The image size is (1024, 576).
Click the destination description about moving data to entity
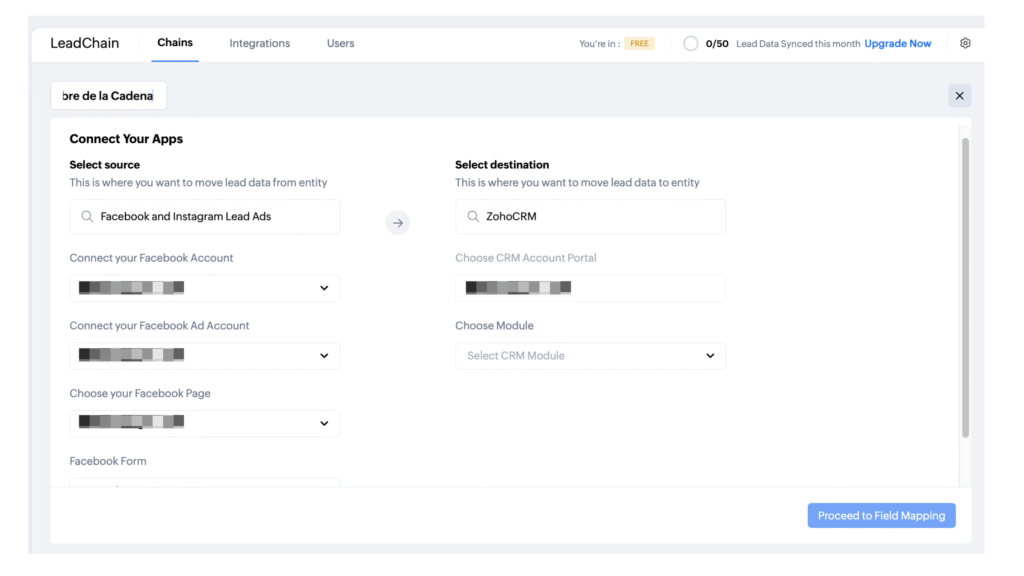(x=577, y=183)
